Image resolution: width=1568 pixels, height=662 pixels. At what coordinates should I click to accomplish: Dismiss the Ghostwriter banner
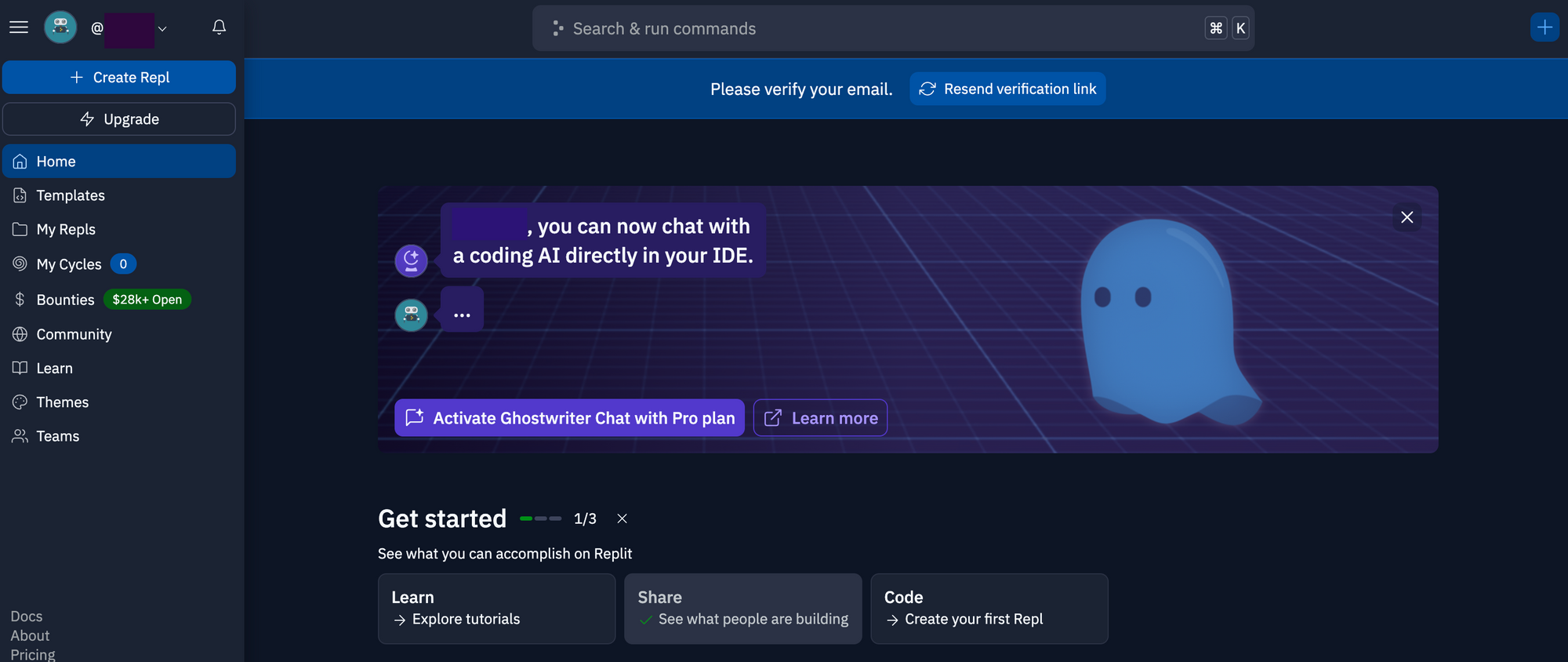click(x=1407, y=217)
